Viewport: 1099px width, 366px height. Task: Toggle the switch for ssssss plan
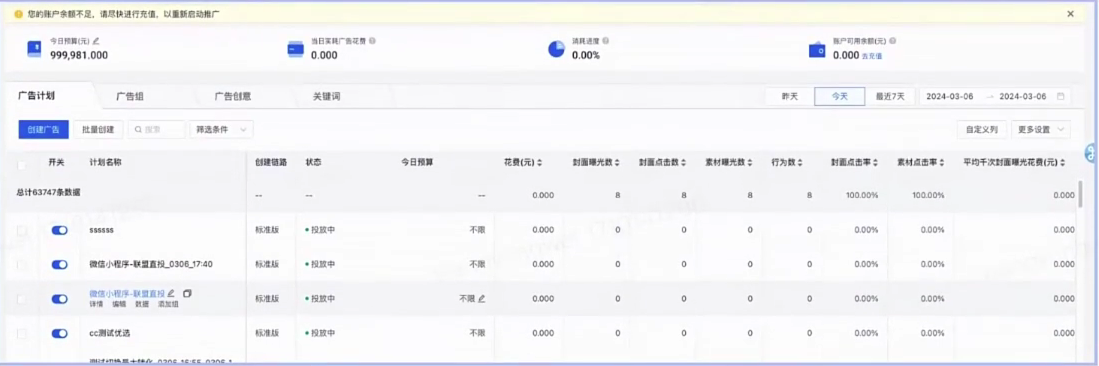(x=60, y=230)
